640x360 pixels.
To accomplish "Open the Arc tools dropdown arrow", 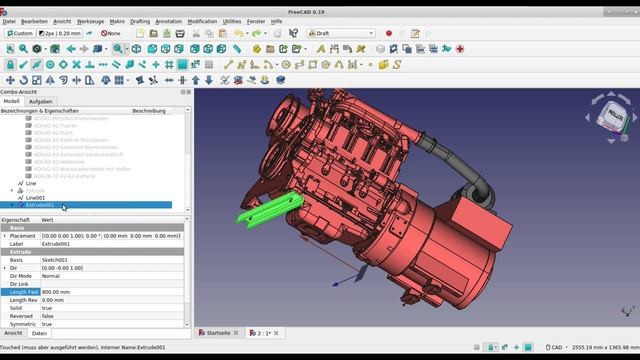I will click(277, 64).
